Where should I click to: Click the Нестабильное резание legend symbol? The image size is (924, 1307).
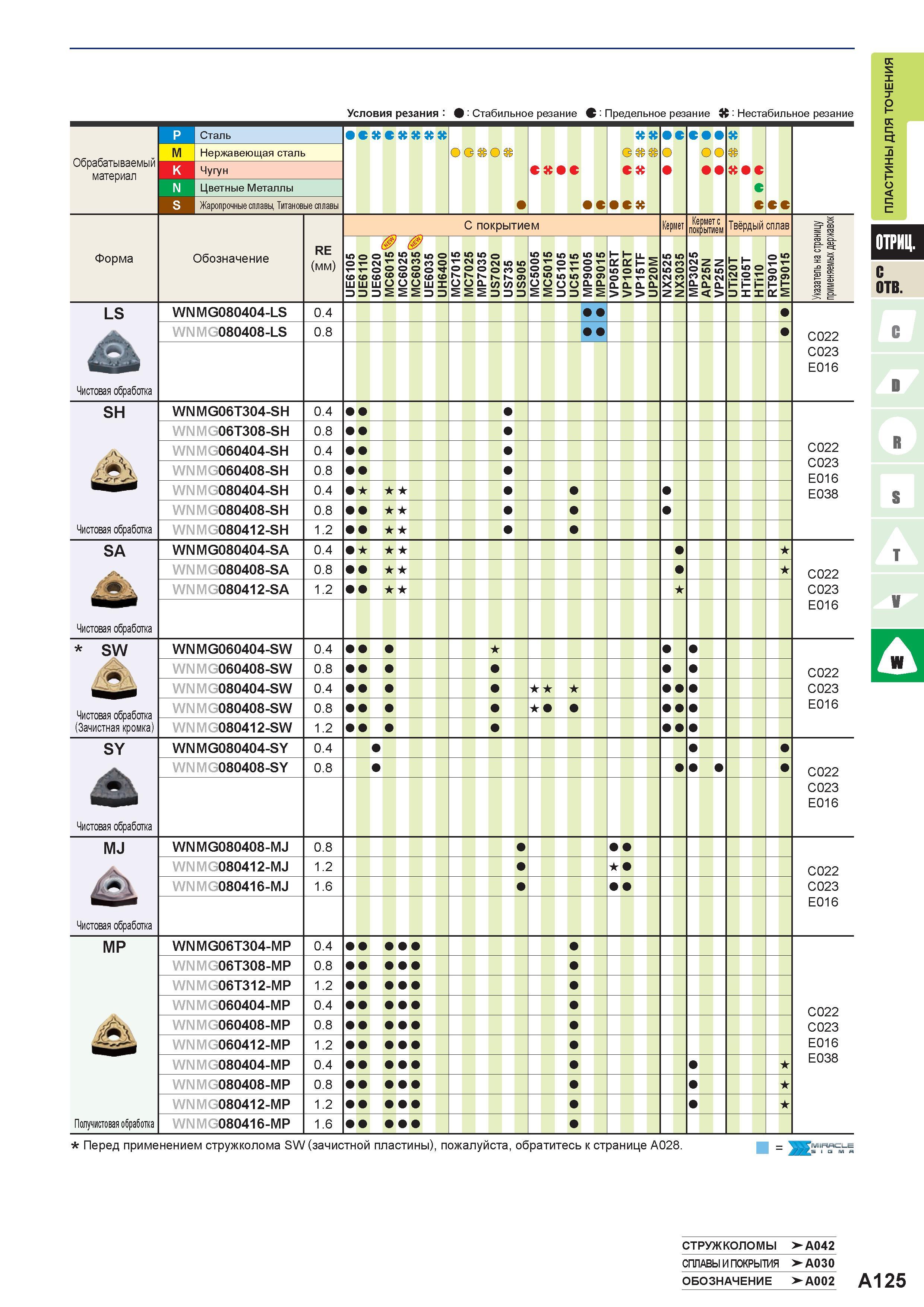pyautogui.click(x=724, y=113)
